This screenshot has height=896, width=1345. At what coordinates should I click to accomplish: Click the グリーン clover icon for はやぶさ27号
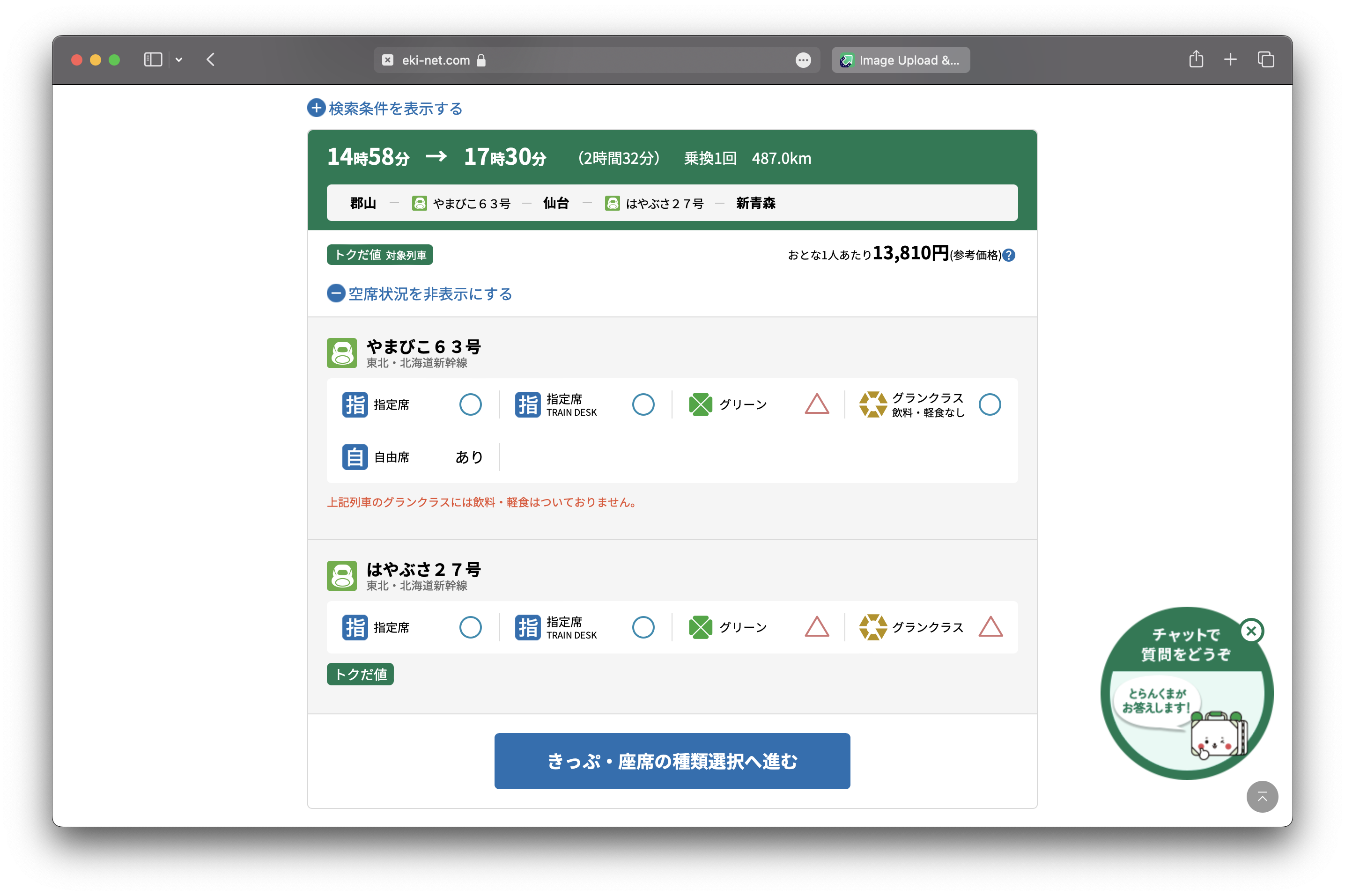click(x=700, y=627)
